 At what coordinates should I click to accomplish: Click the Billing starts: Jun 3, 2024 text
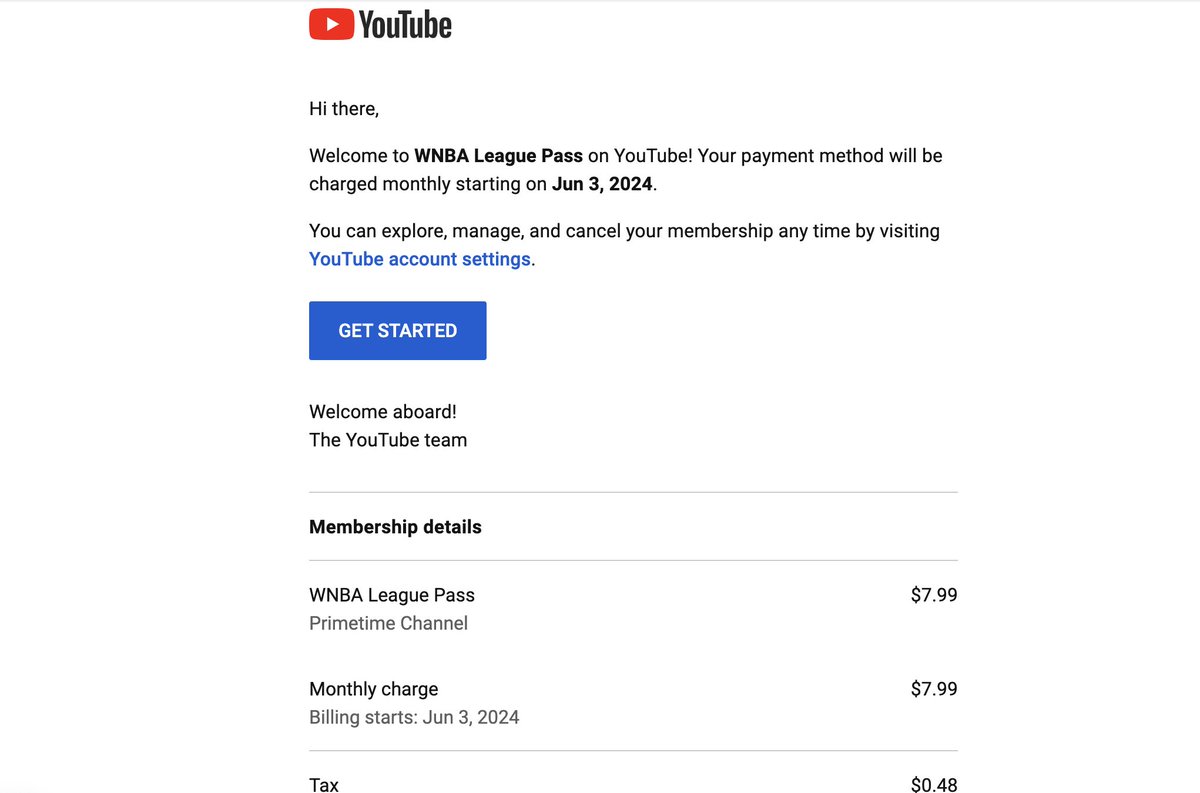pos(414,717)
